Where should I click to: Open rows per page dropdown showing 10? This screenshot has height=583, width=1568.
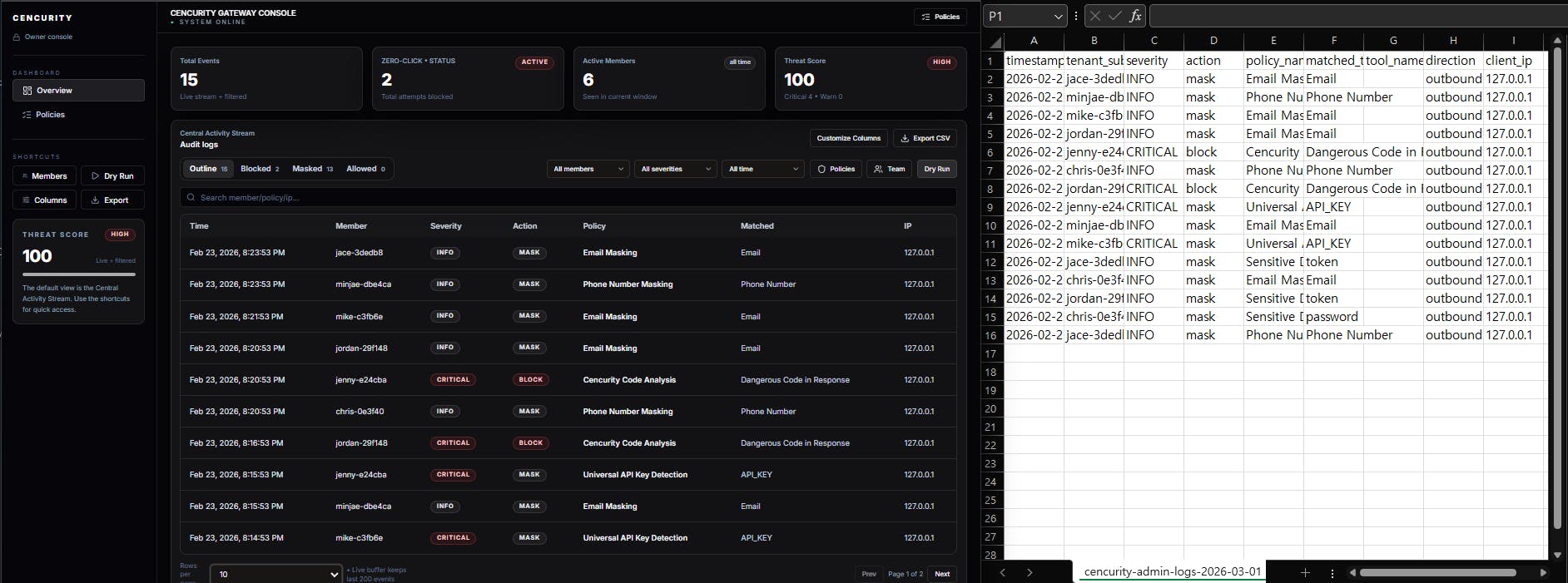276,574
